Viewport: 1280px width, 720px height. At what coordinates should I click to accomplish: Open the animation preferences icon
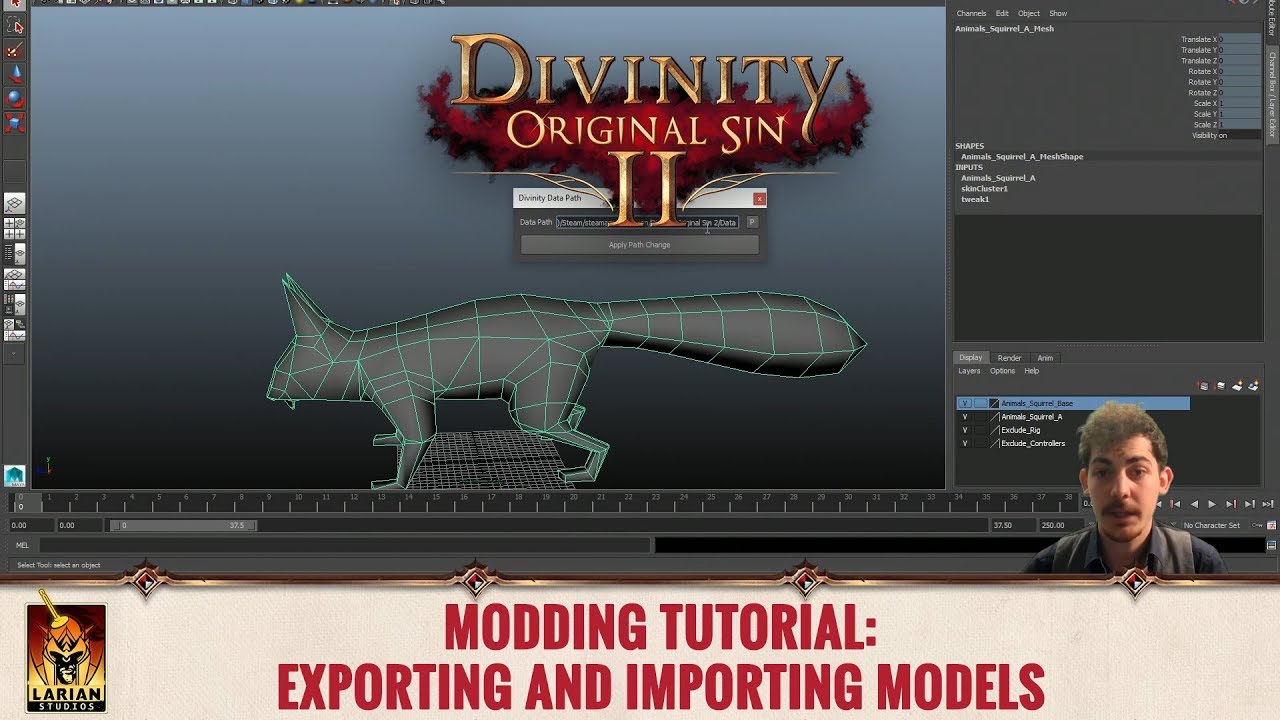pos(1271,525)
